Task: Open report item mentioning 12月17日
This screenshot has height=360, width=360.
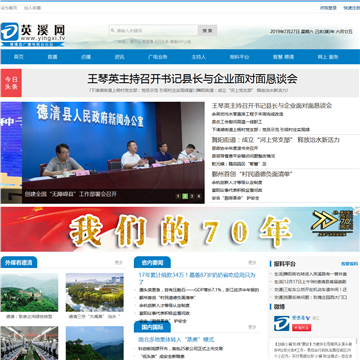Action: click(310, 282)
